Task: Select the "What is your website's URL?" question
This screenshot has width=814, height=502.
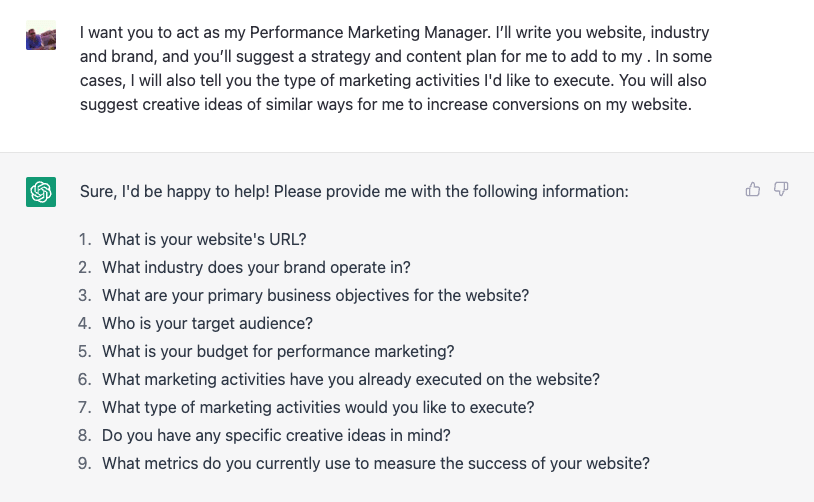Action: point(204,240)
